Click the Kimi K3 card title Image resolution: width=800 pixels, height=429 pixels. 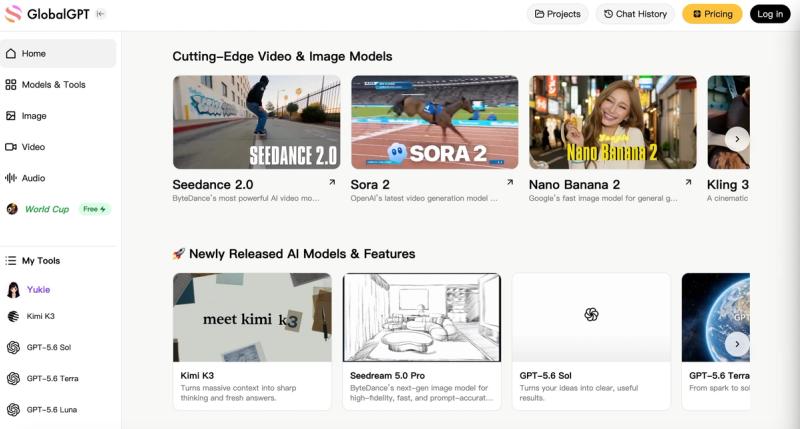pos(197,375)
